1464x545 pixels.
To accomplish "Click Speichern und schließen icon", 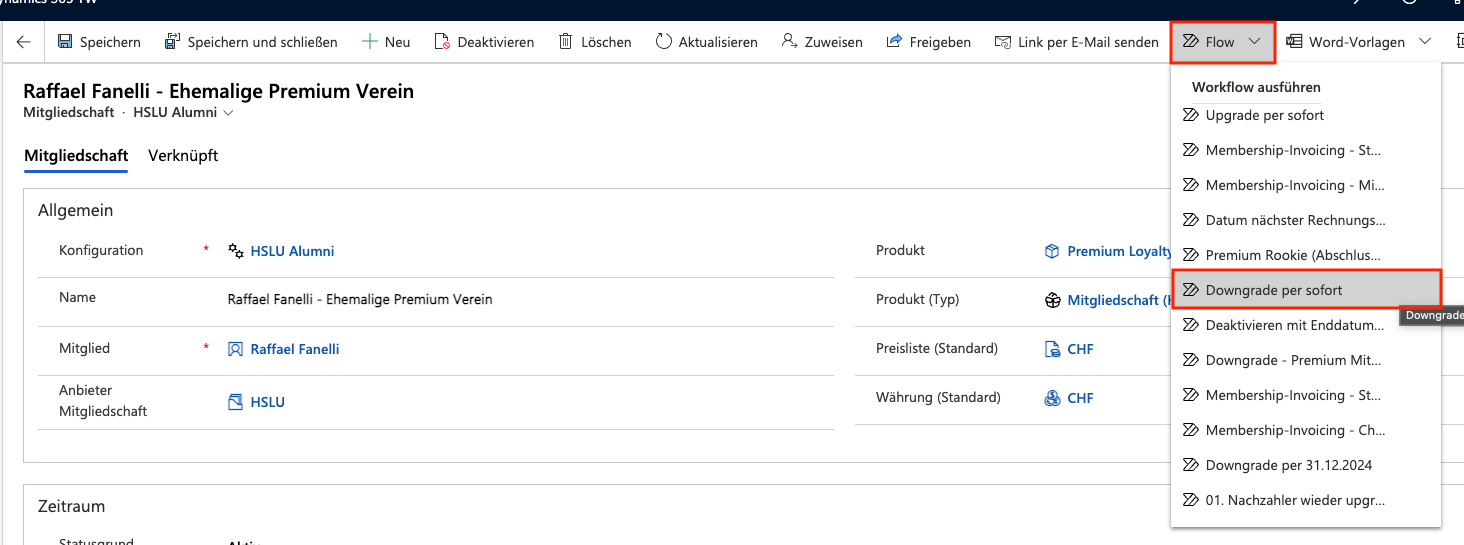I will [170, 42].
